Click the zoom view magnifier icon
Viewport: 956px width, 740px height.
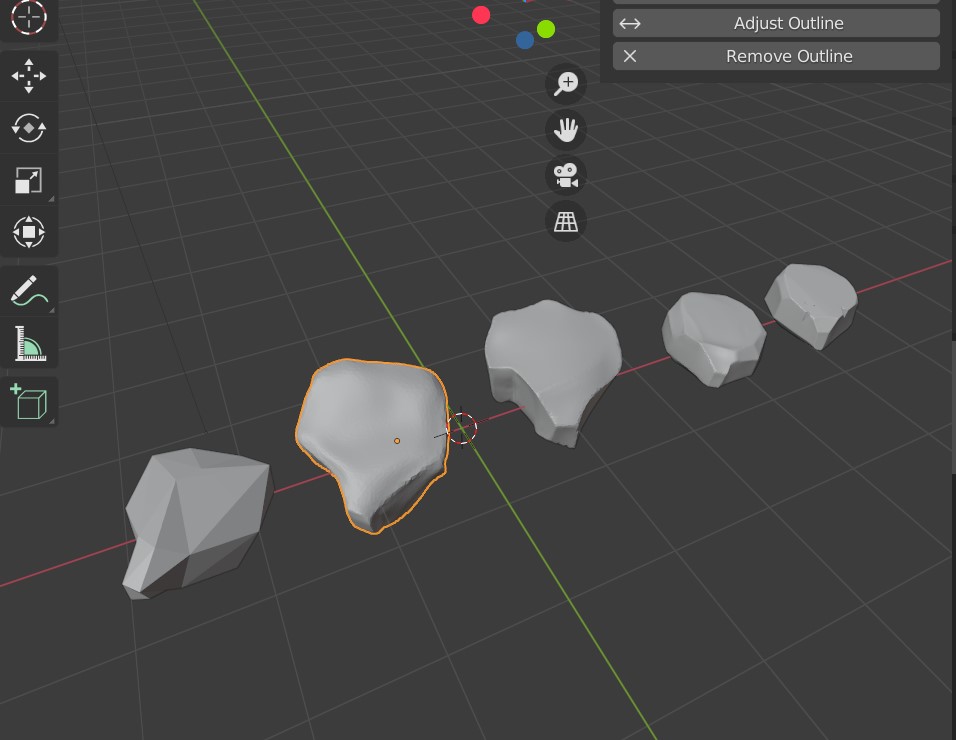[x=566, y=84]
